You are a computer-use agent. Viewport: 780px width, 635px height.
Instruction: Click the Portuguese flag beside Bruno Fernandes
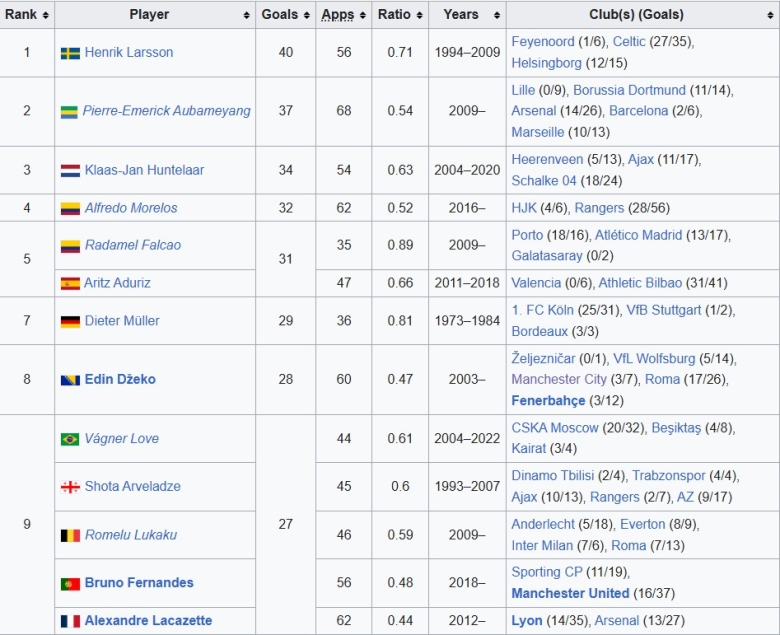(x=70, y=584)
